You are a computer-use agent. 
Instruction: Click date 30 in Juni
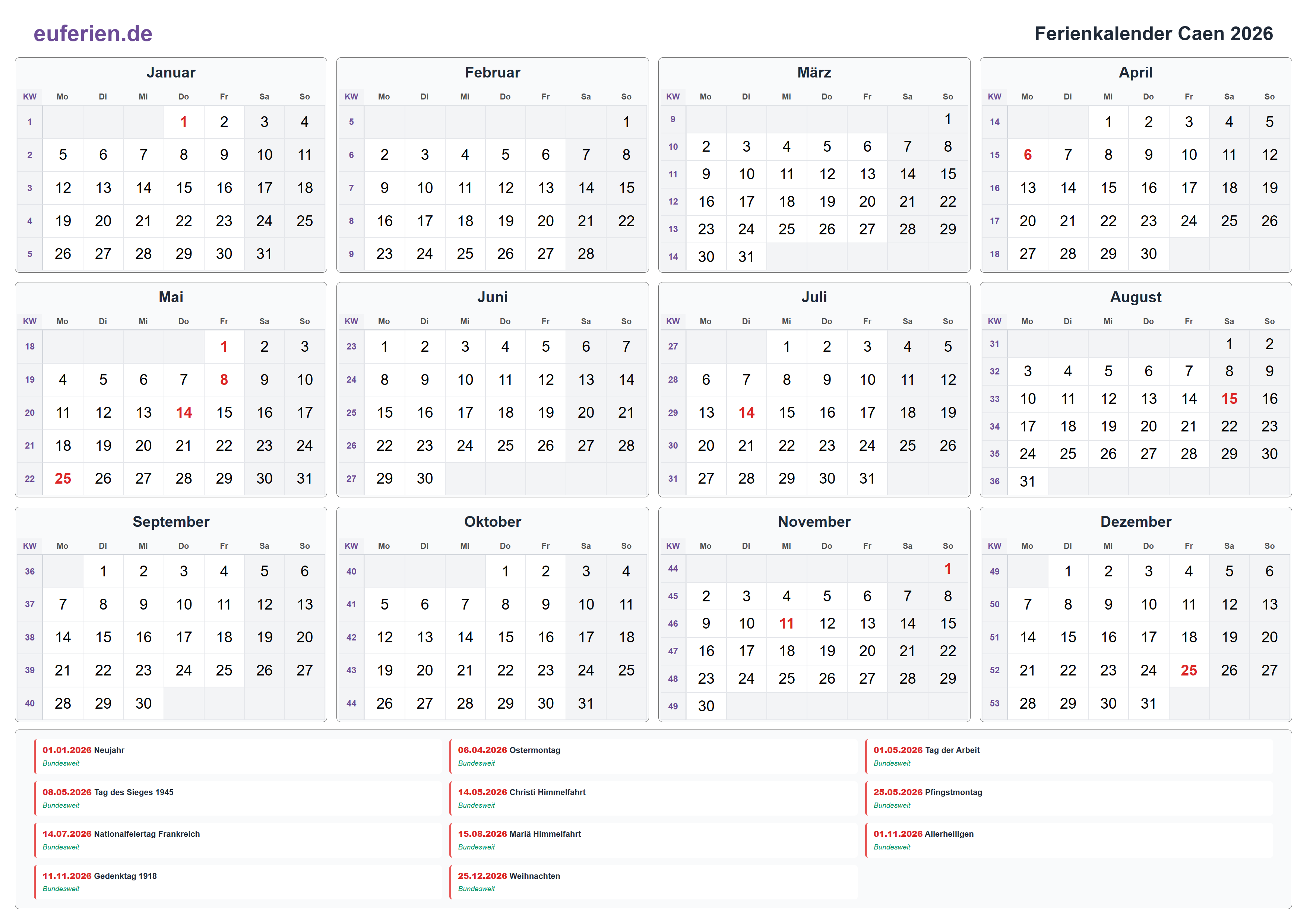425,479
